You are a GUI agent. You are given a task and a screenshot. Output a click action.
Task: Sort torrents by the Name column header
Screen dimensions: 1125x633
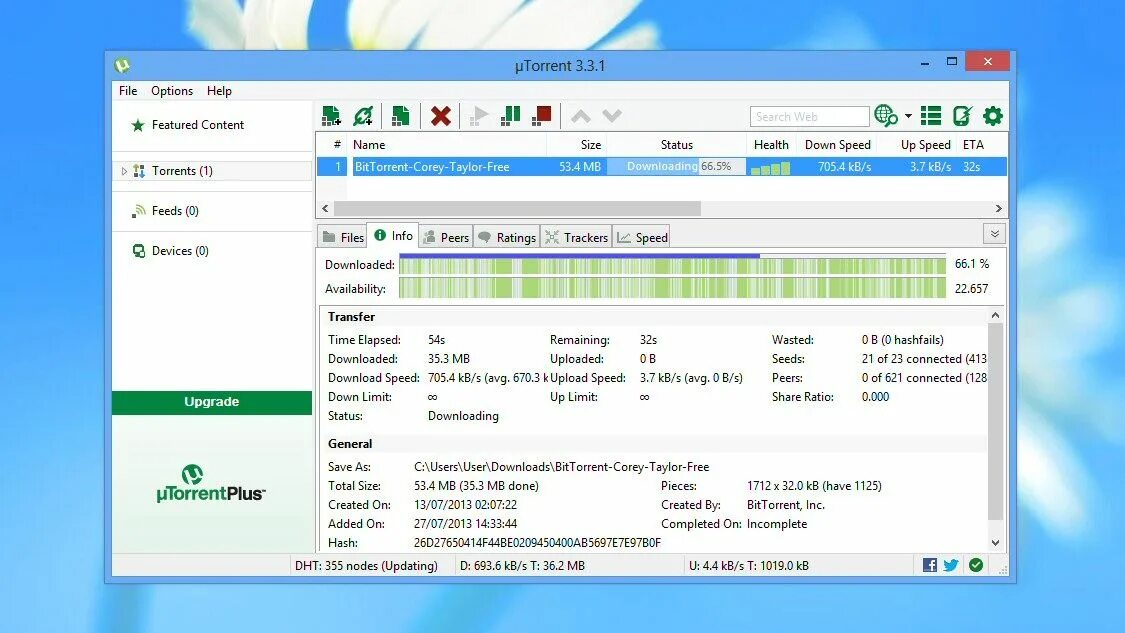(x=448, y=144)
